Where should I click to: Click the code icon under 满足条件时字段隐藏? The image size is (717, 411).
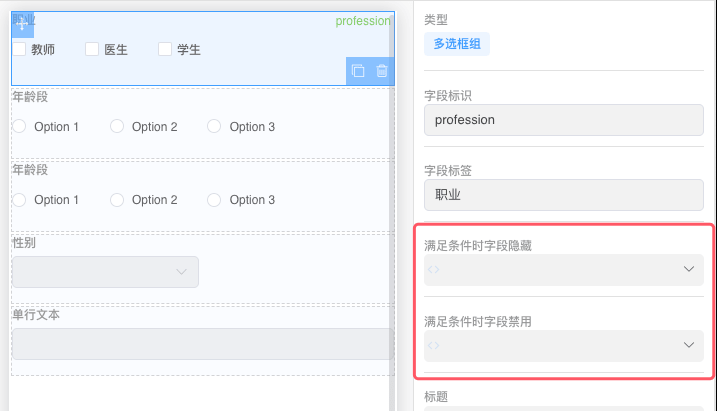coord(434,269)
